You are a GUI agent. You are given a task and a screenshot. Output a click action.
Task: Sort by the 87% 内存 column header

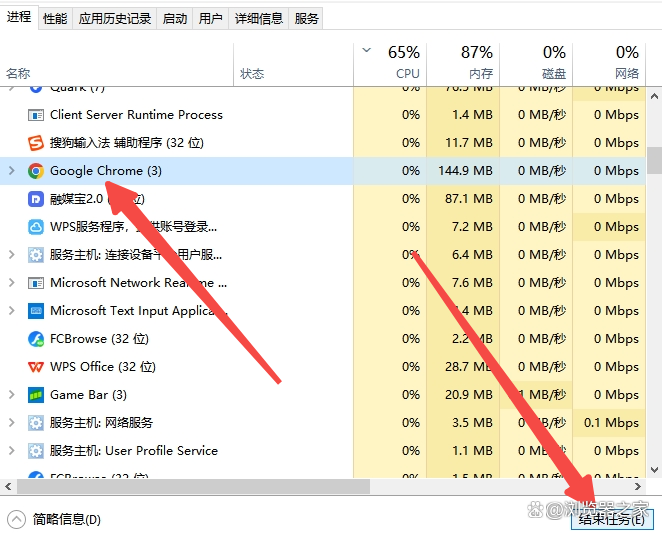click(463, 65)
